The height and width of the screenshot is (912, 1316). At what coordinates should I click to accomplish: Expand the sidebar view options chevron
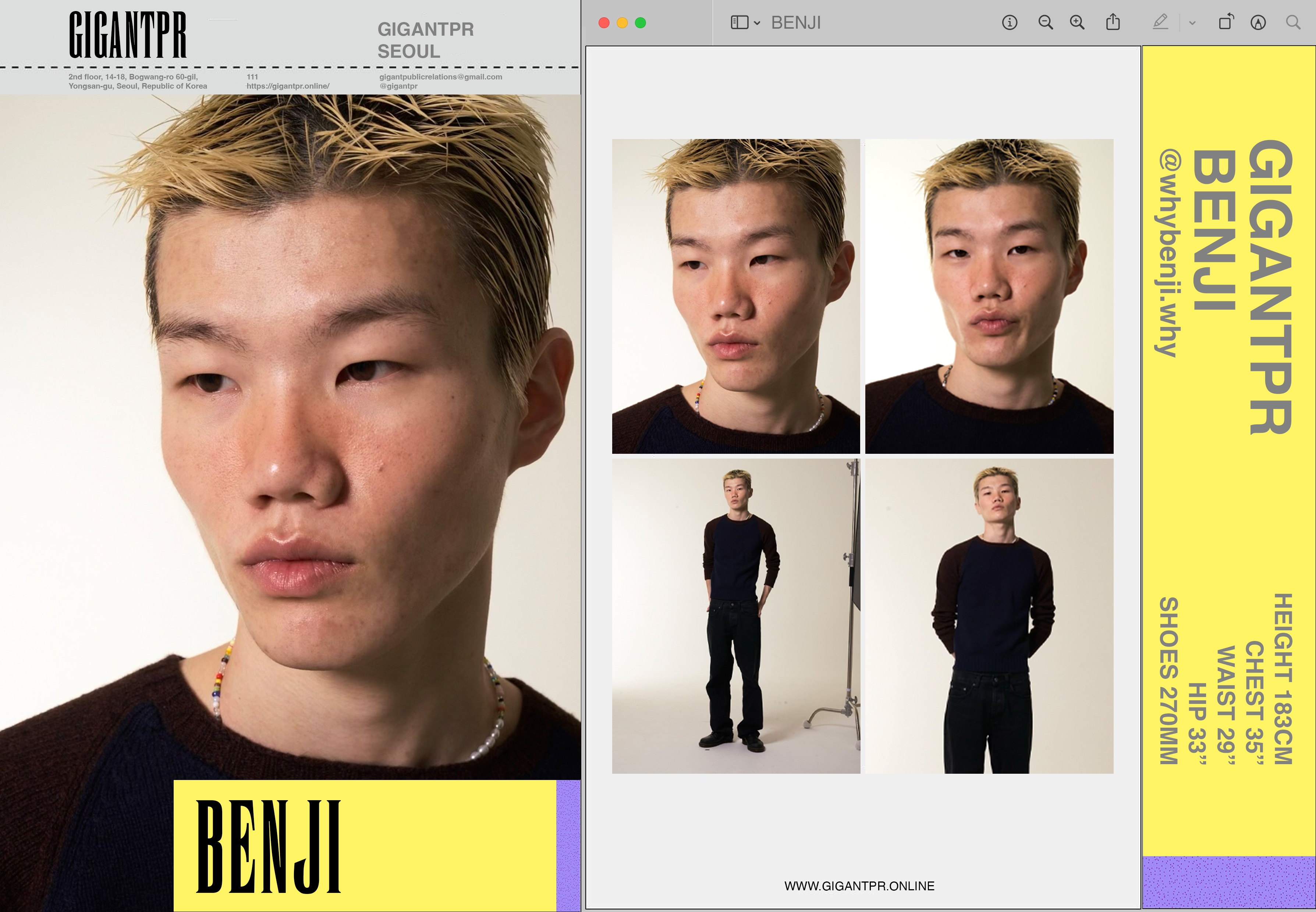pyautogui.click(x=757, y=24)
